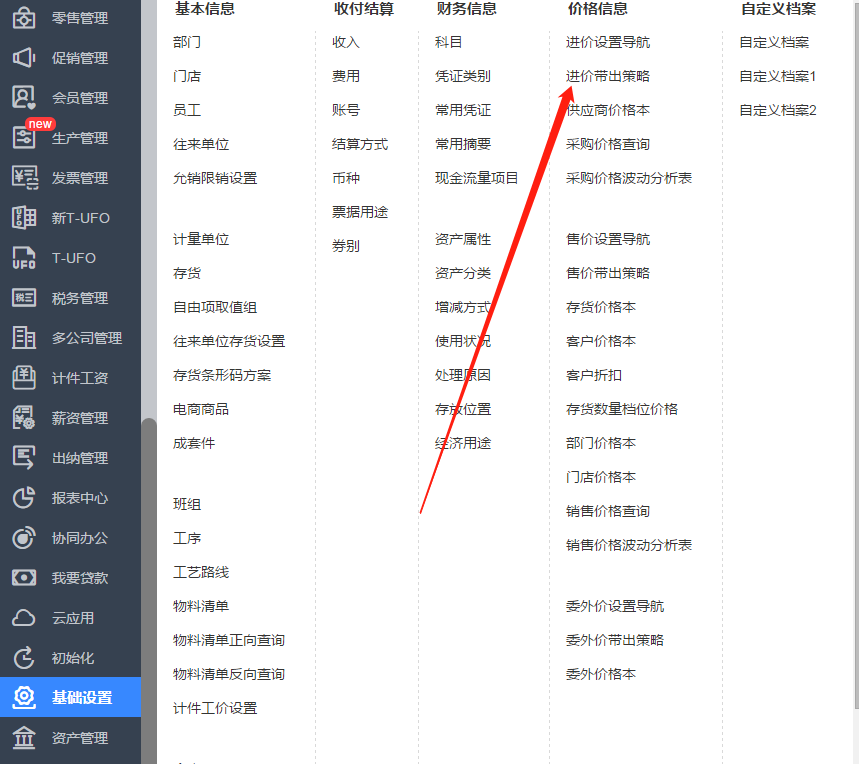Viewport: 859px width, 764px height.
Task: Open 零售管理 menu label
Action: (x=80, y=18)
